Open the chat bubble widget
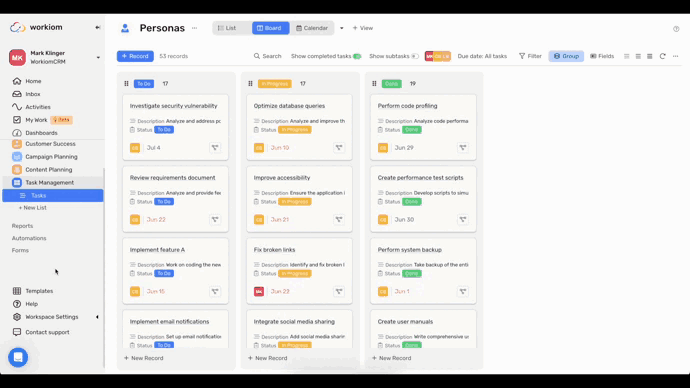 click(18, 357)
